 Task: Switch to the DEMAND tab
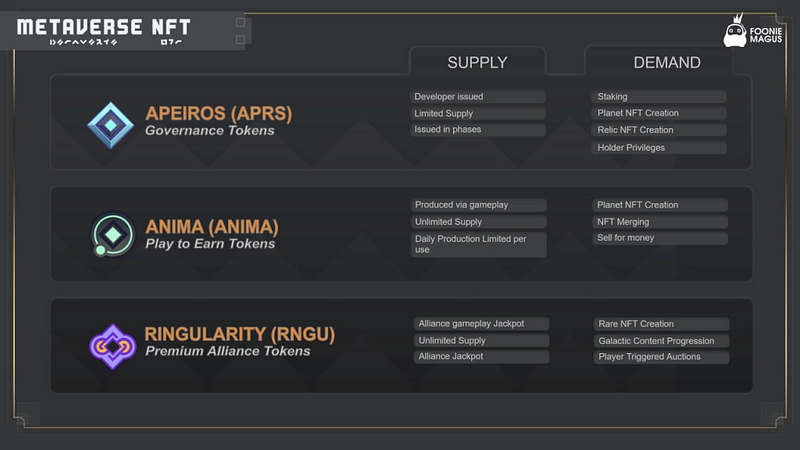point(666,62)
